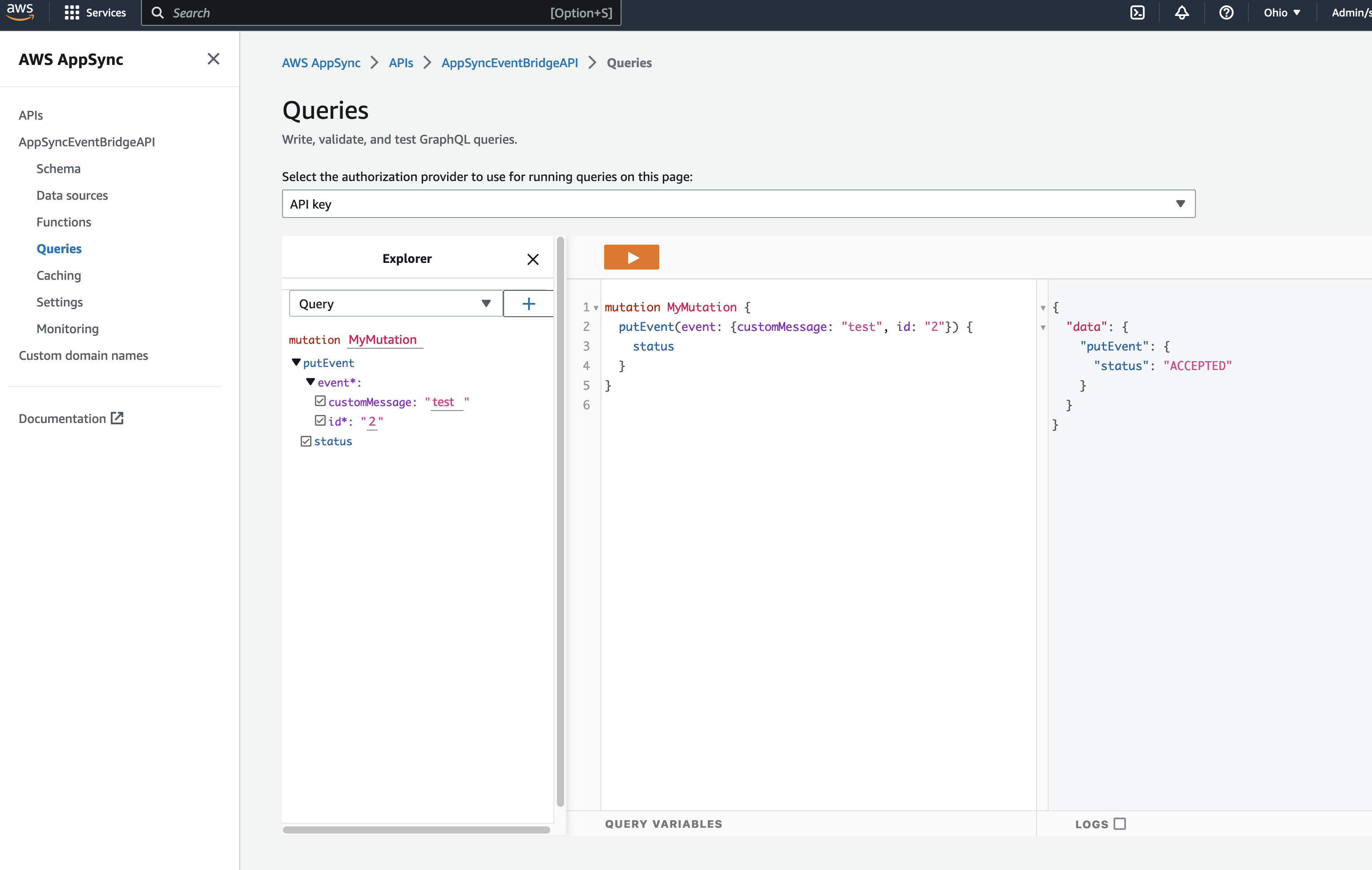The height and width of the screenshot is (870, 1372).
Task: Go to APIs in sidebar
Action: (31, 115)
